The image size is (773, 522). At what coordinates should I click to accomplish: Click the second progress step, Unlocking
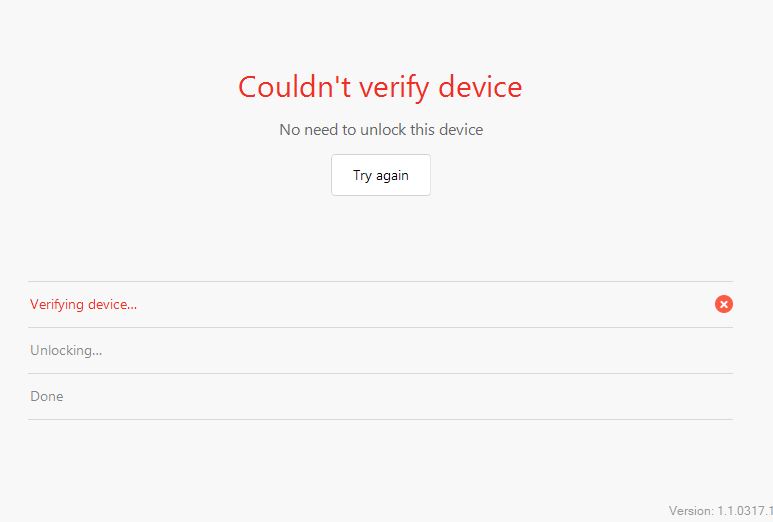66,350
